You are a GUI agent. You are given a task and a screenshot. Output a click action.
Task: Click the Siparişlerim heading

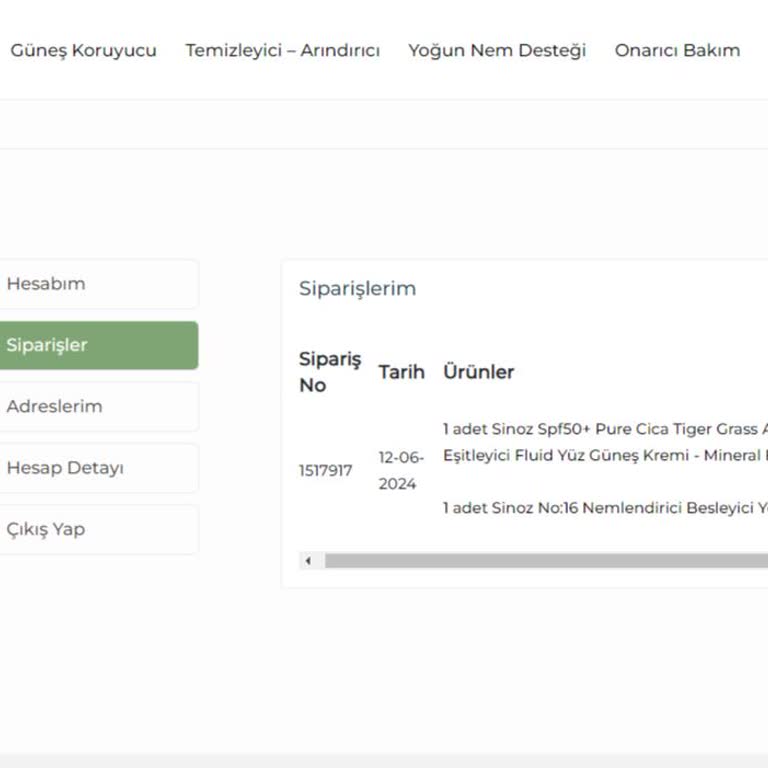[x=357, y=289]
